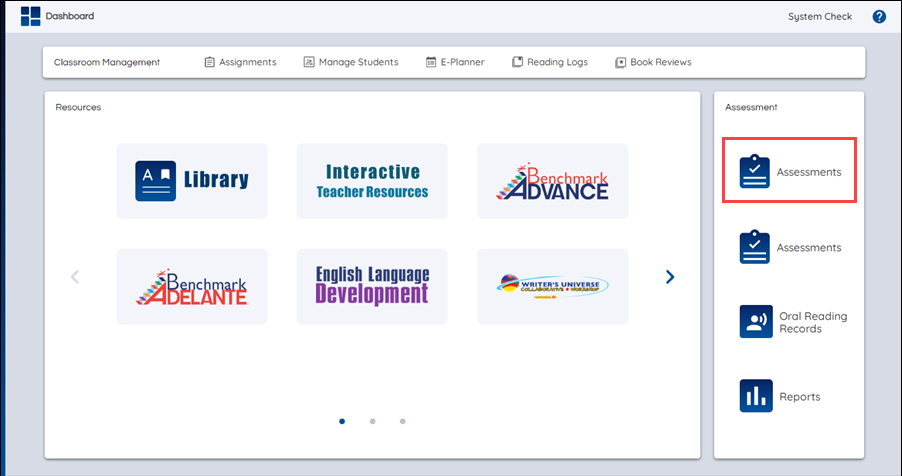The width and height of the screenshot is (902, 476).
Task: Click the Resources panel heading
Action: point(78,107)
